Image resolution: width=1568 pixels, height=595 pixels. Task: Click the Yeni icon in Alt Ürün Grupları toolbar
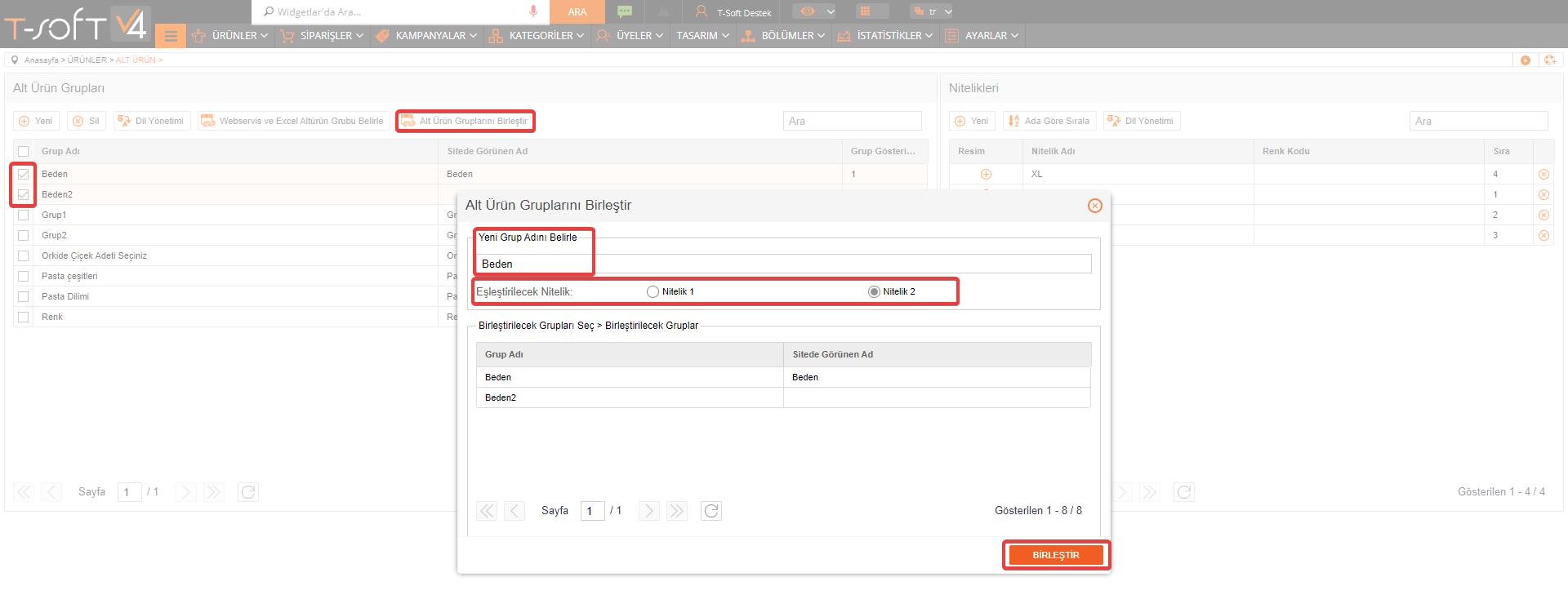click(x=36, y=121)
